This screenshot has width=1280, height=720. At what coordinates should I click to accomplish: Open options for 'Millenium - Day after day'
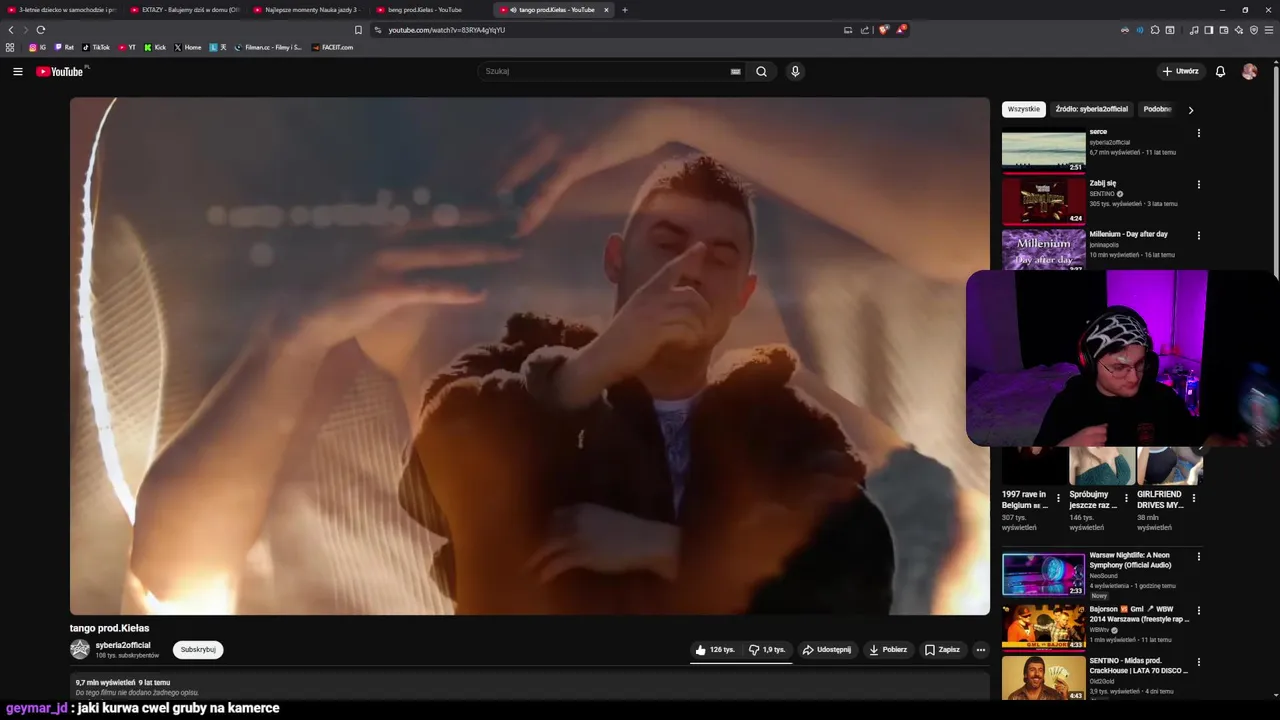click(x=1198, y=236)
